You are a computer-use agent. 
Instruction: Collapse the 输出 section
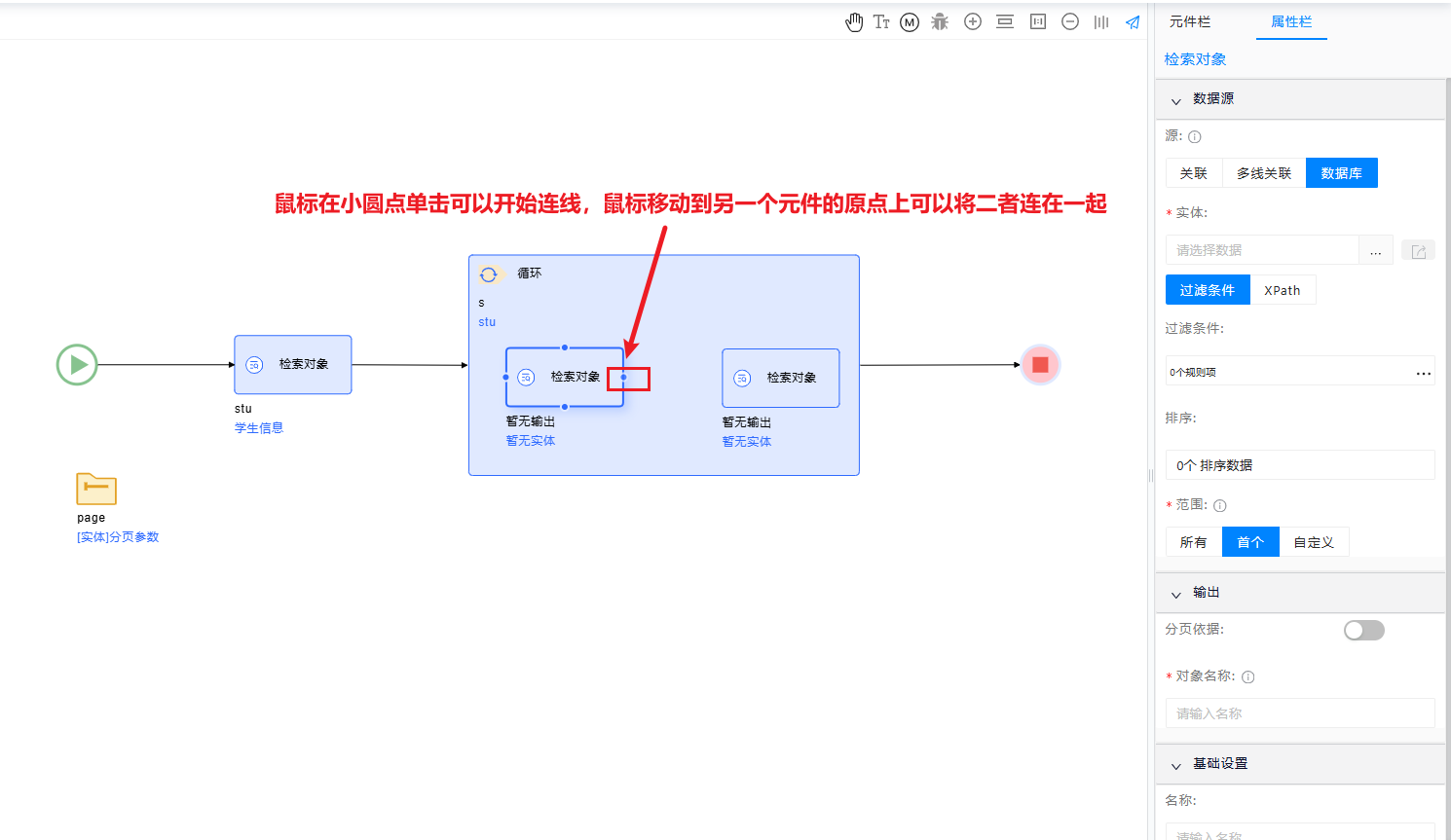tap(1175, 594)
